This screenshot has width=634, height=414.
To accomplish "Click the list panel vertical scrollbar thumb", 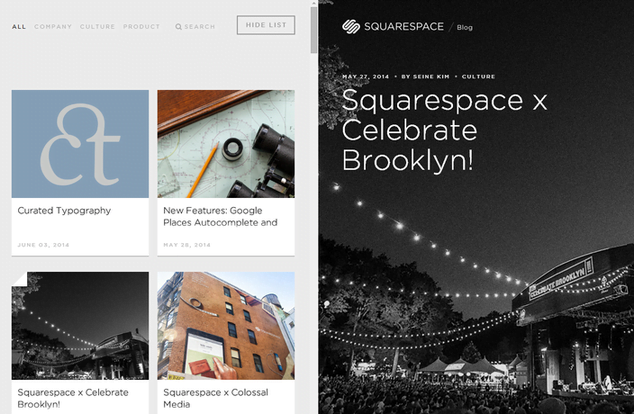I will (314, 30).
